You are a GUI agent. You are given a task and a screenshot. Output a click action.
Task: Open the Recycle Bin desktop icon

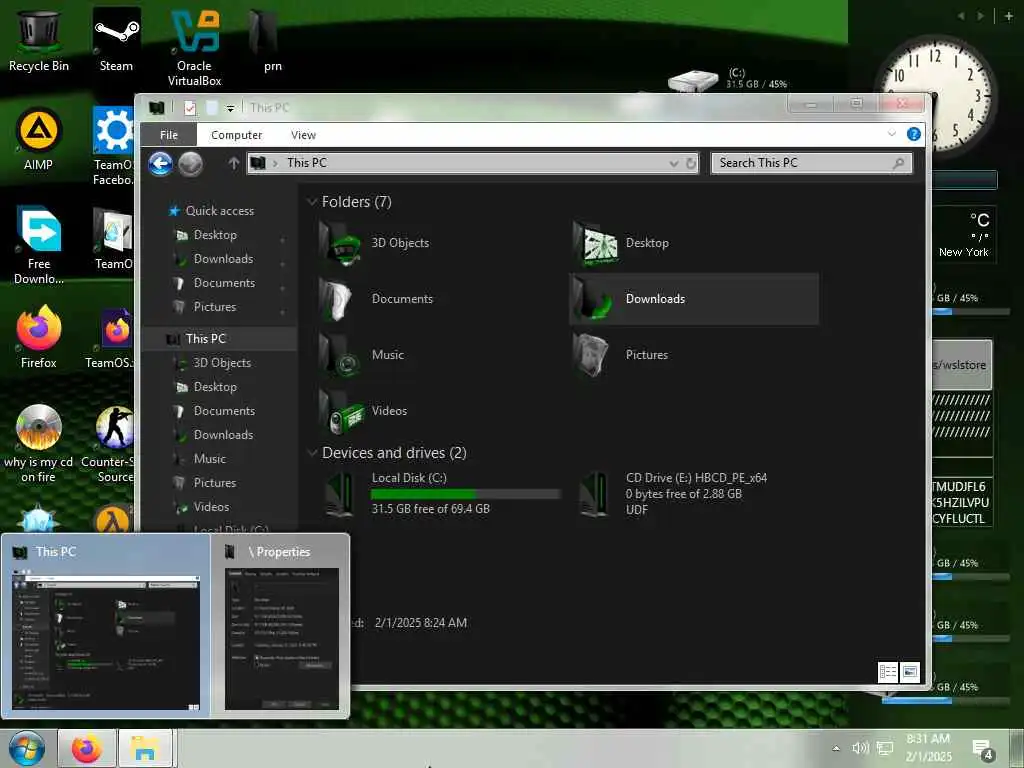(x=39, y=40)
